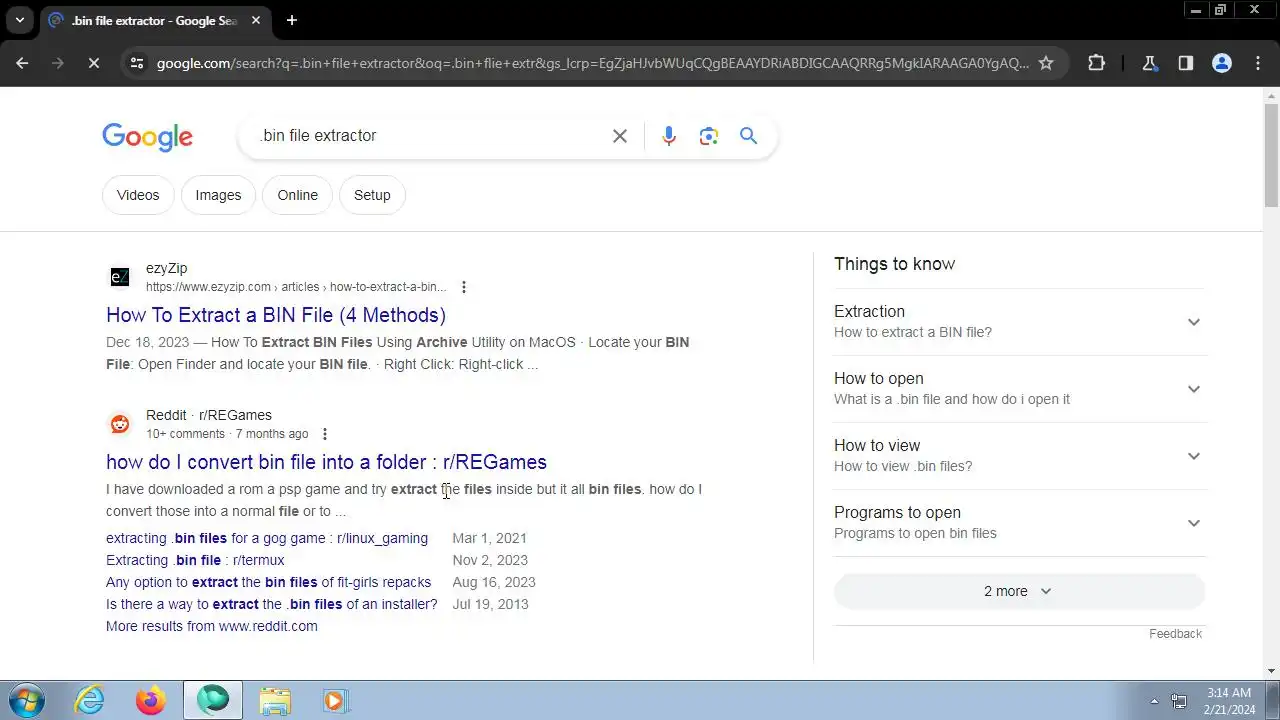The height and width of the screenshot is (720, 1280).
Task: Open extracting .bin files for gog game link
Action: pyautogui.click(x=267, y=538)
